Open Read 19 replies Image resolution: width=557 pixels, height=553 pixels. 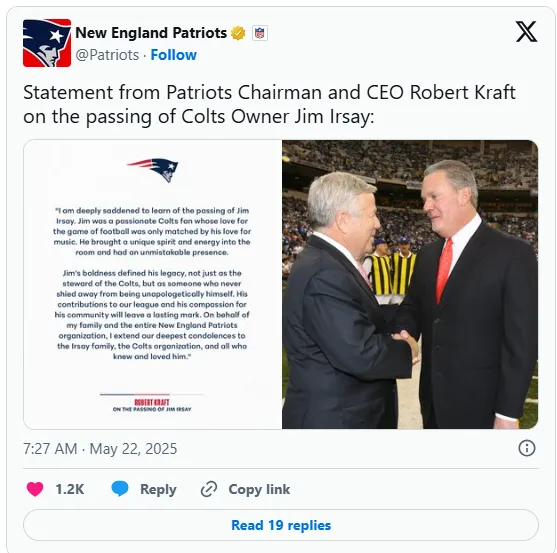tap(281, 525)
